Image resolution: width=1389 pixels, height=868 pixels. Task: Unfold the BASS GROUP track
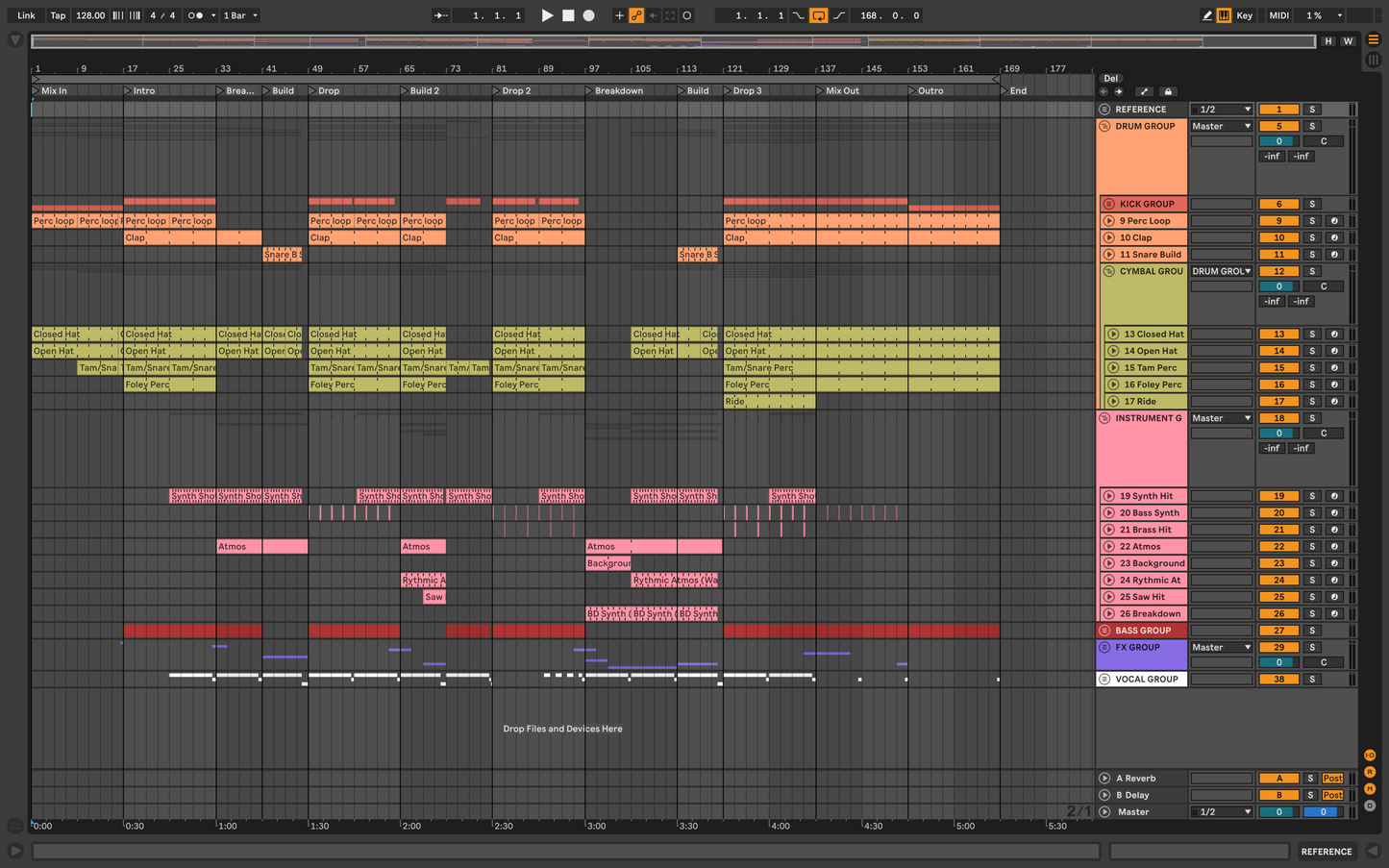pos(1104,631)
